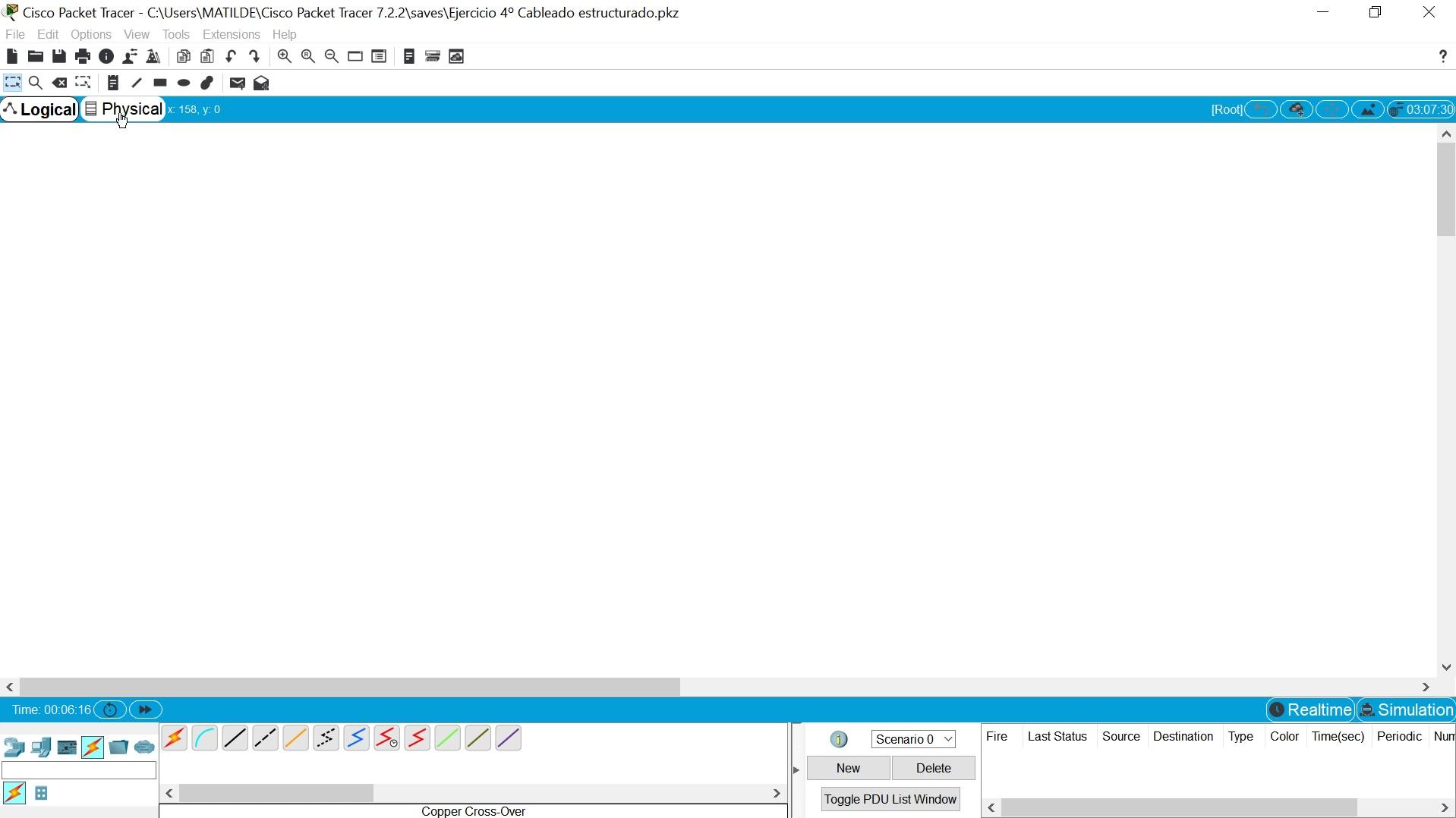Select the Draw Ellipse tool

184,83
